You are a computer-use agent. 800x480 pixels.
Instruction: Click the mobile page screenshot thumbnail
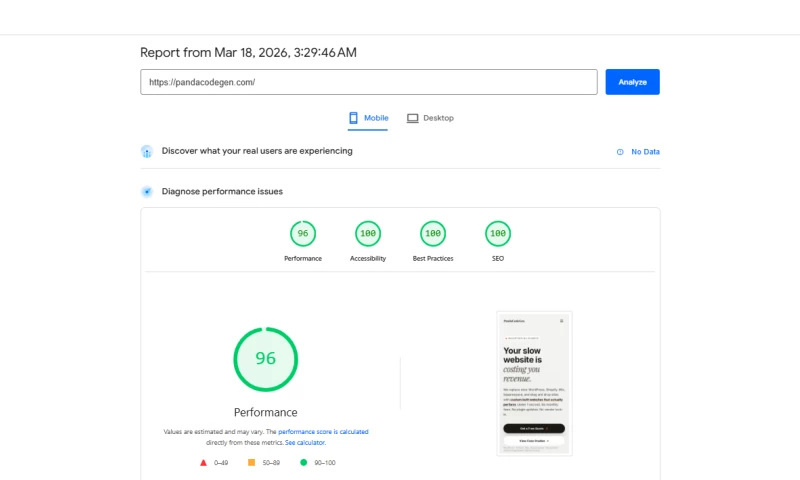click(x=534, y=383)
